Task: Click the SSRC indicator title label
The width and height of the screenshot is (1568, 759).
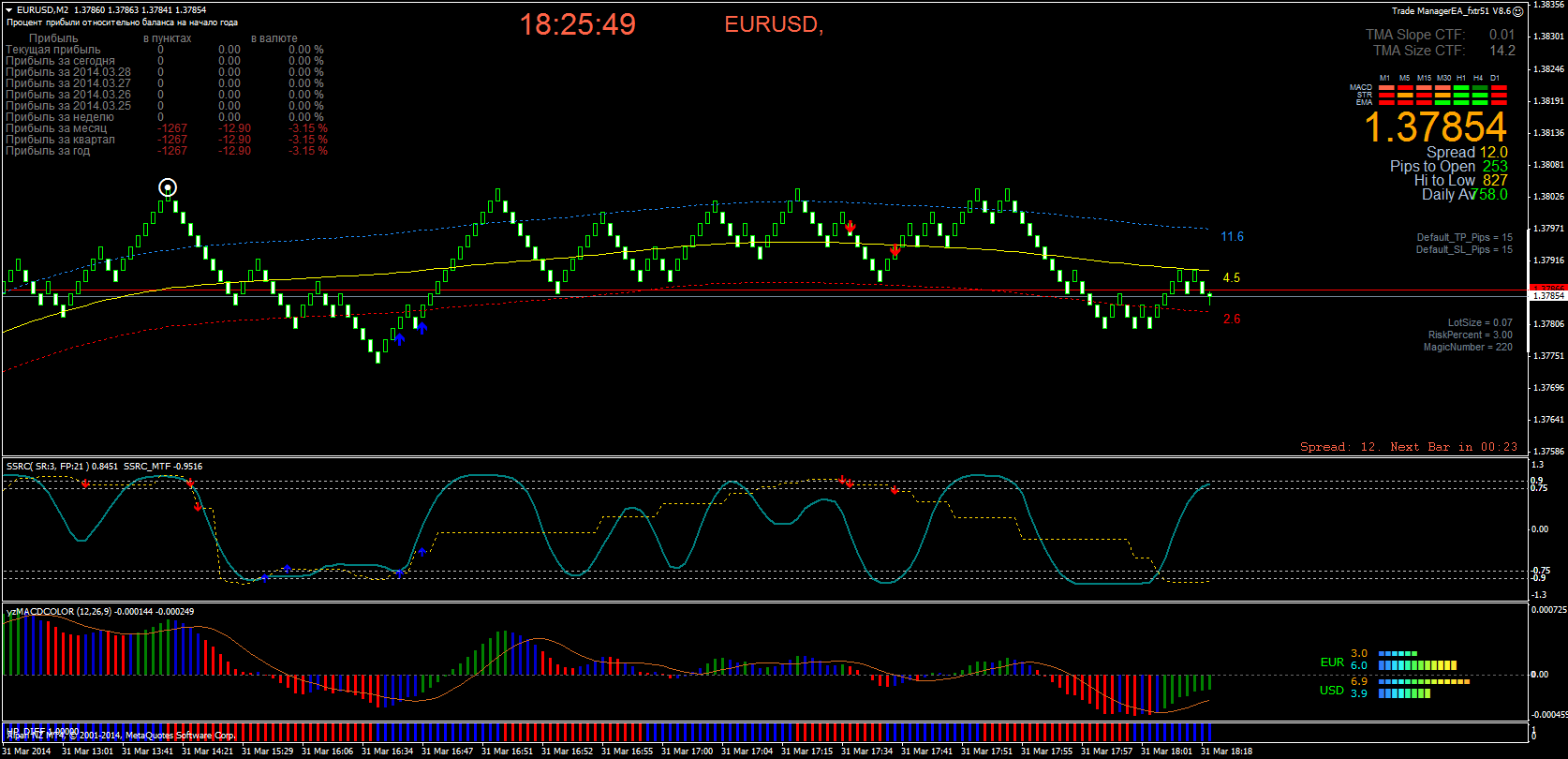Action: tap(104, 466)
